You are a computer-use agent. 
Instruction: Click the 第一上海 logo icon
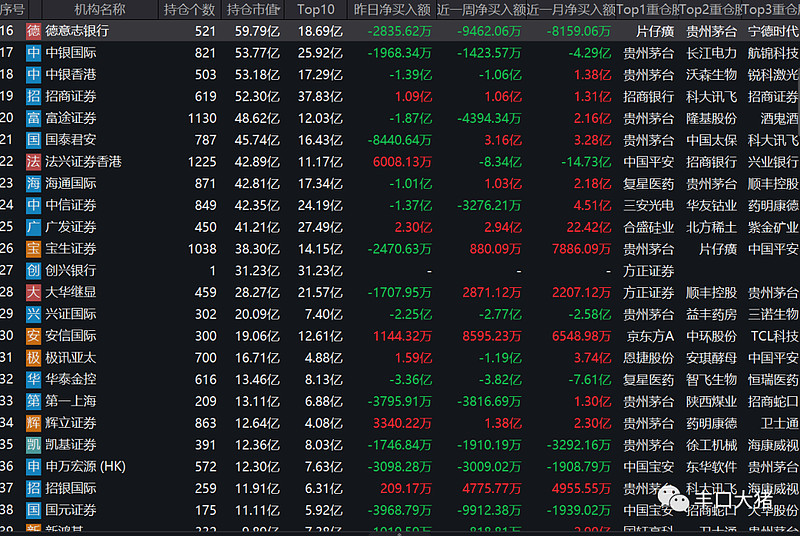point(34,401)
